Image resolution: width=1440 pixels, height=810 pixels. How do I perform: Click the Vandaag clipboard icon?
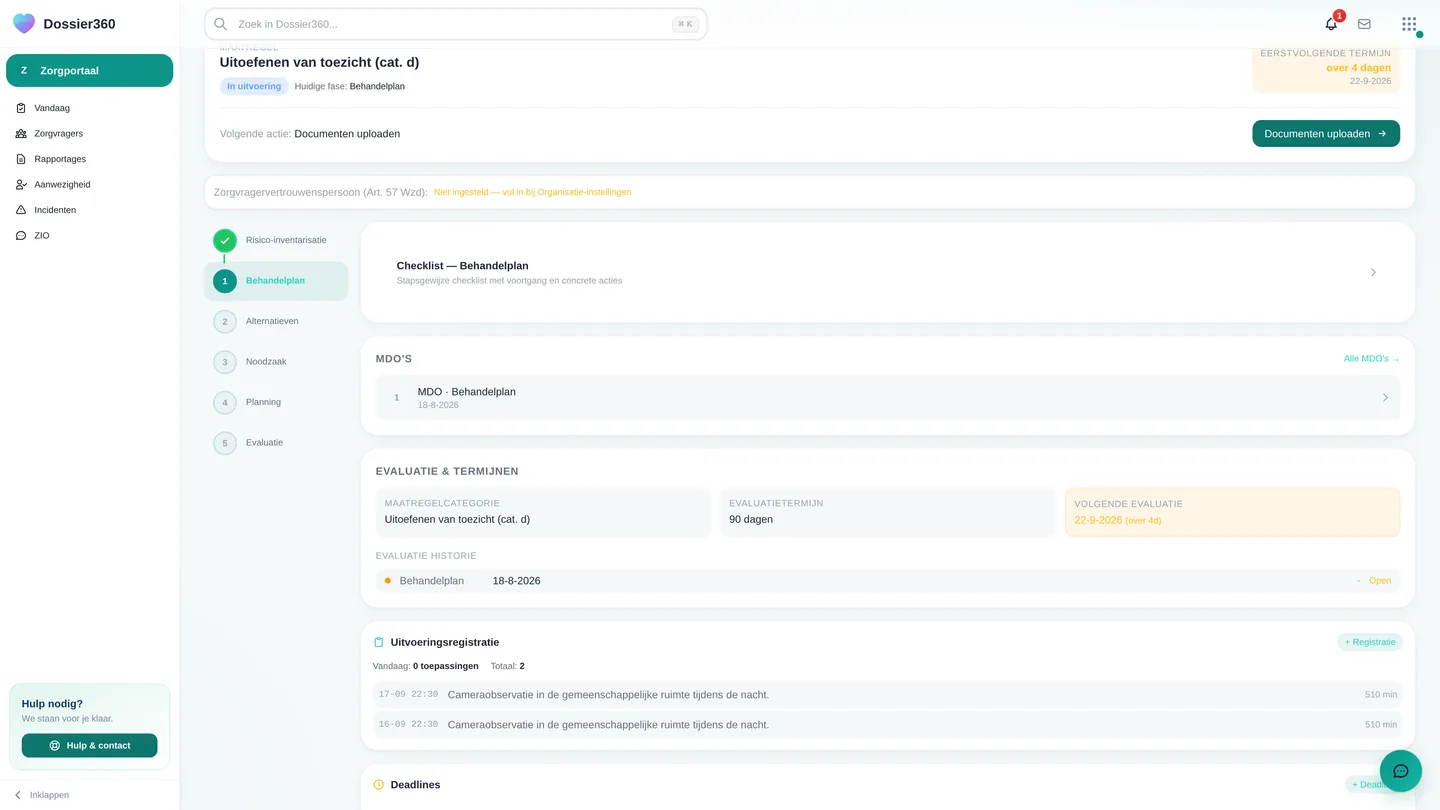pyautogui.click(x=21, y=108)
